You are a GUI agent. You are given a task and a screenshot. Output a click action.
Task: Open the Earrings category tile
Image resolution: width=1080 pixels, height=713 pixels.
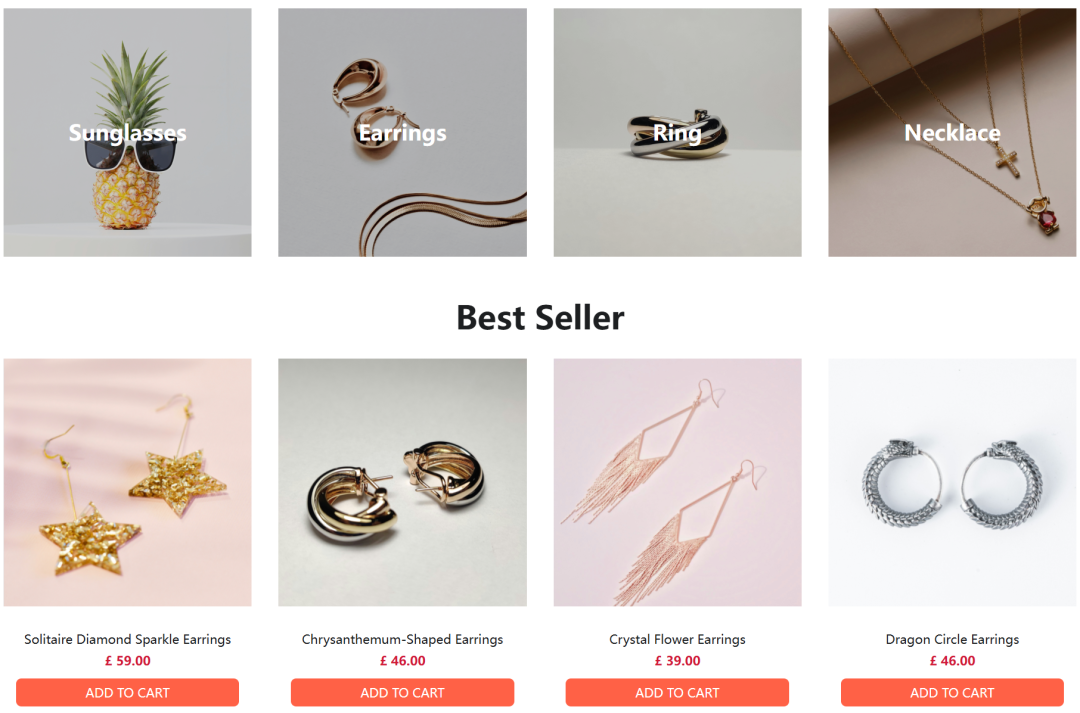(402, 132)
